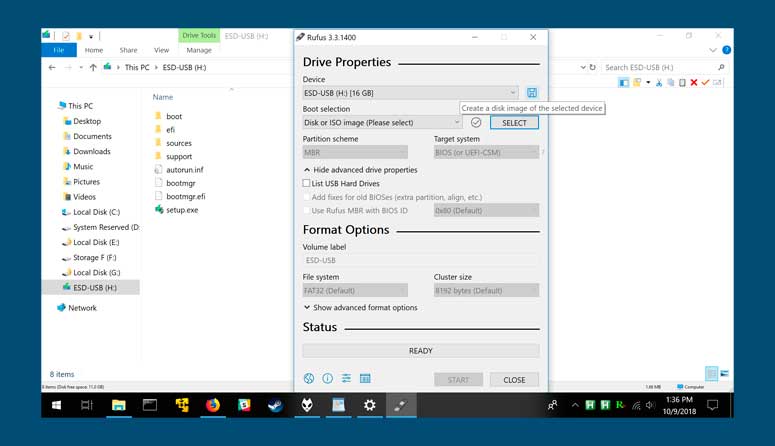Open Windows Start menu
The height and width of the screenshot is (446, 775).
click(x=56, y=405)
